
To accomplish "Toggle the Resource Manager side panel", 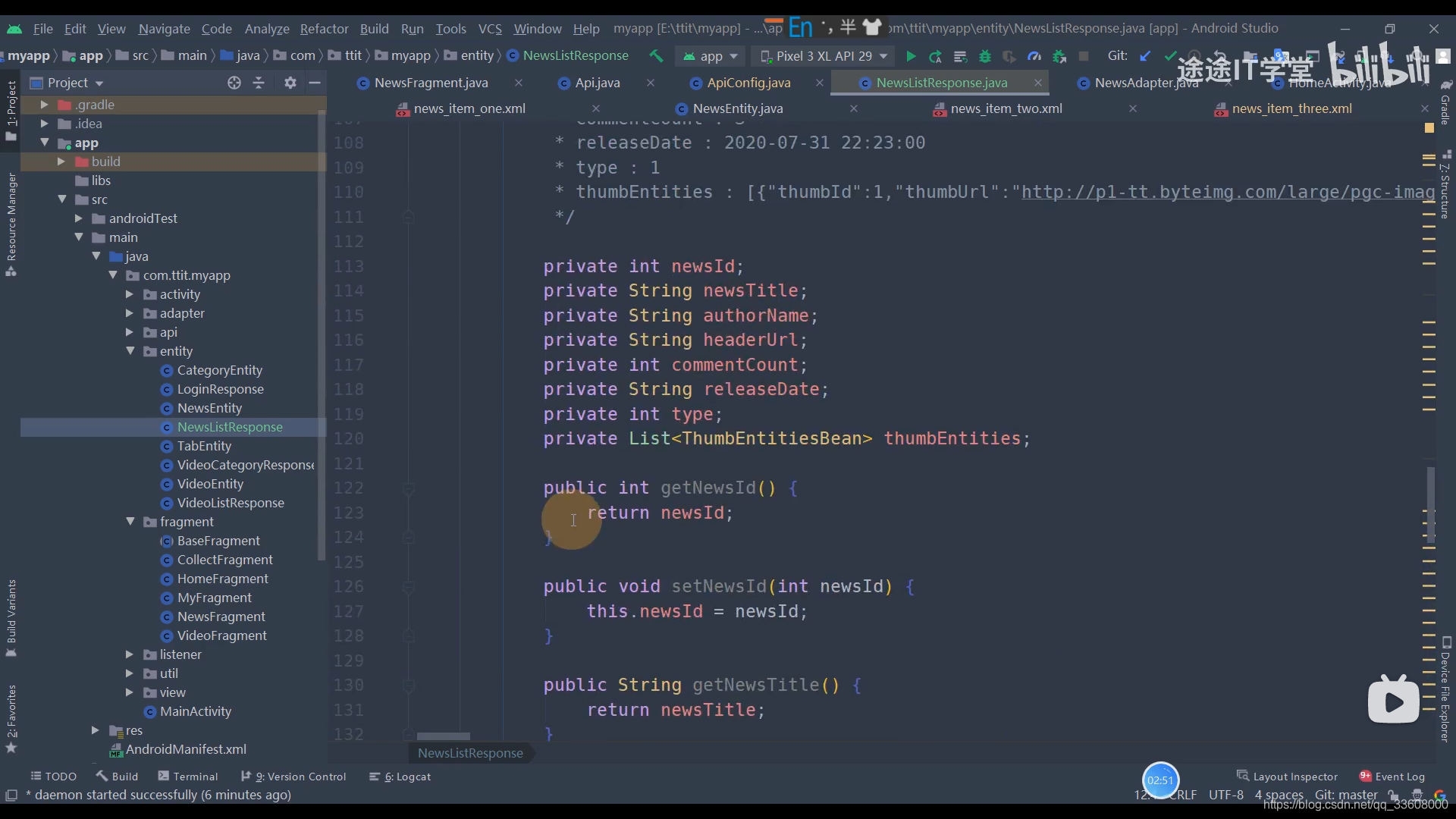I will (11, 224).
